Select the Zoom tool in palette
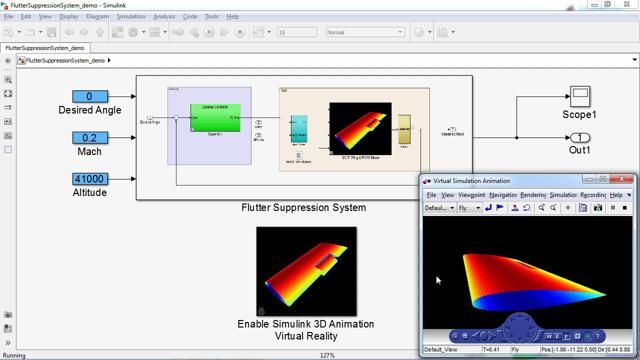This screenshot has height=360, width=640. 8,80
